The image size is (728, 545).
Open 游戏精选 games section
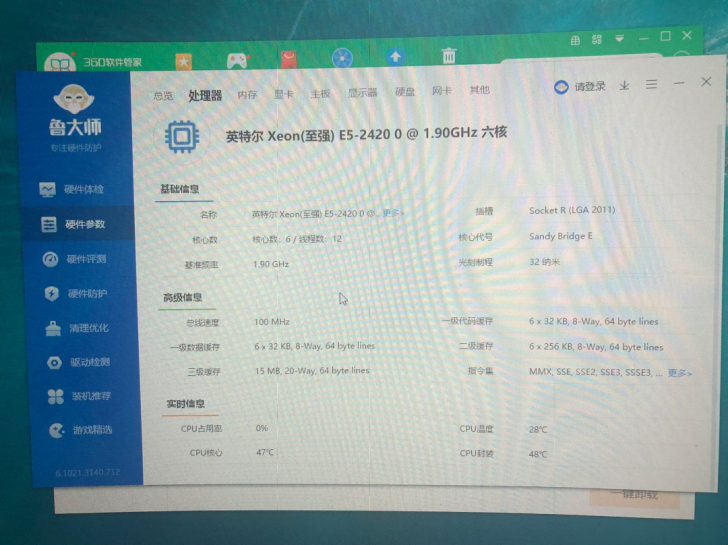click(x=81, y=430)
